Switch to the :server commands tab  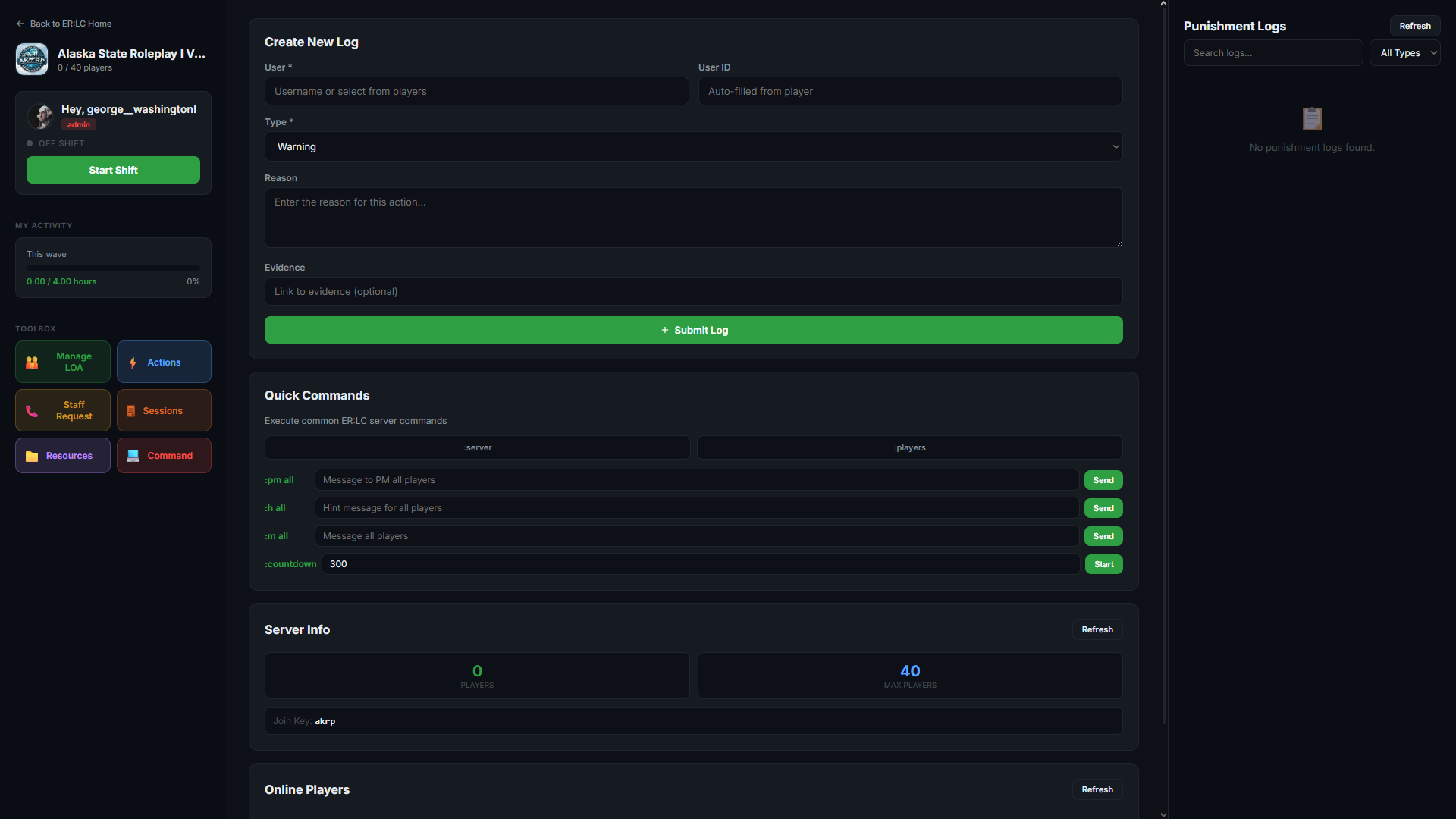[x=477, y=447]
